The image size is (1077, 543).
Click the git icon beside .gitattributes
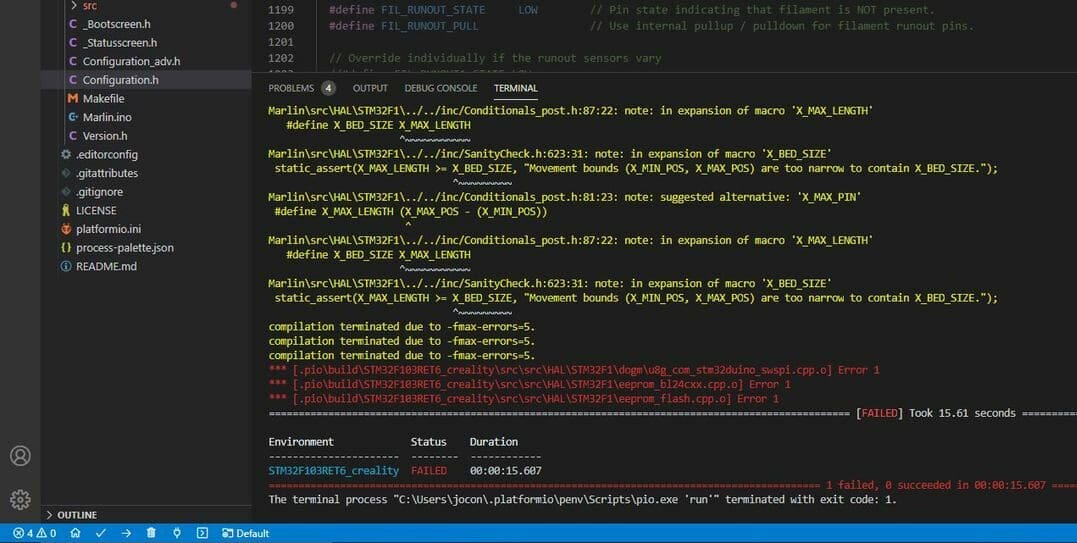click(66, 173)
